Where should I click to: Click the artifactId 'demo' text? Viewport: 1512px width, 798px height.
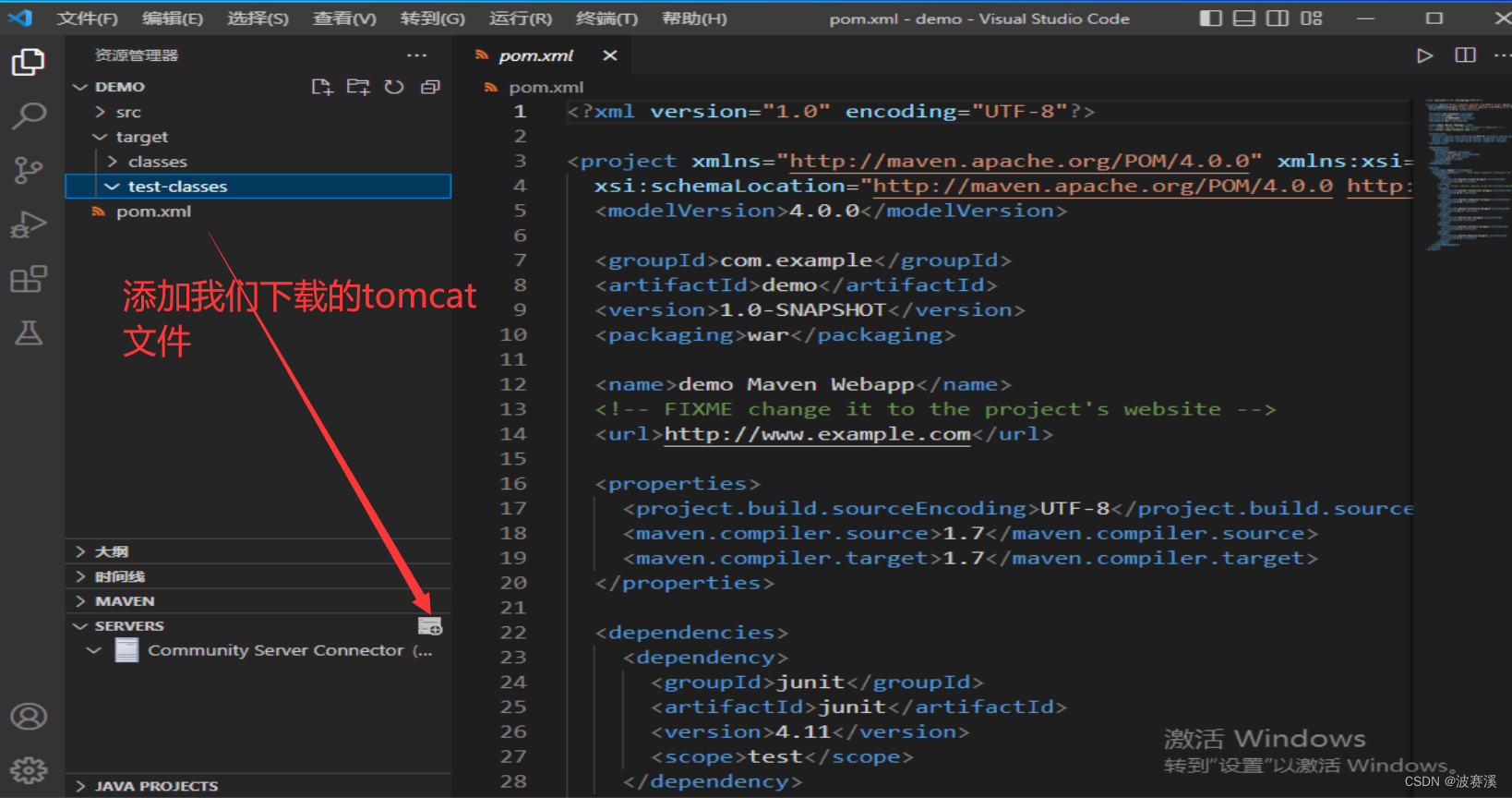coord(789,285)
